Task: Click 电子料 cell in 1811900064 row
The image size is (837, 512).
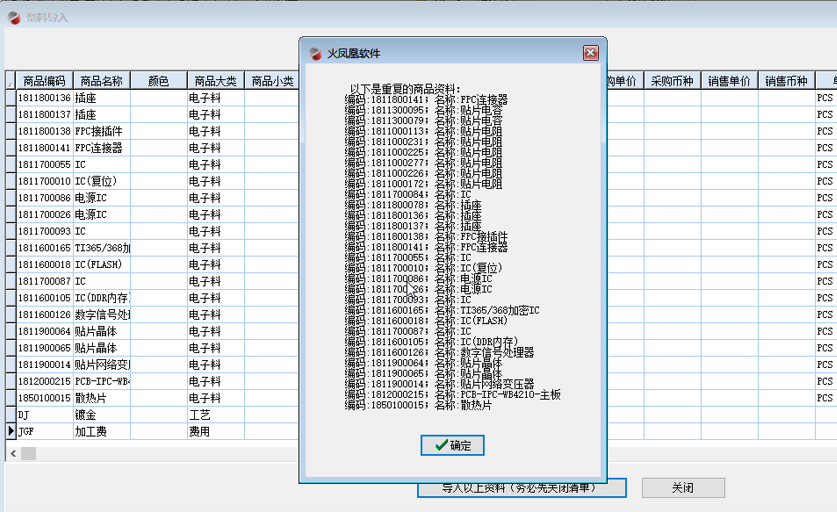Action: [216, 331]
